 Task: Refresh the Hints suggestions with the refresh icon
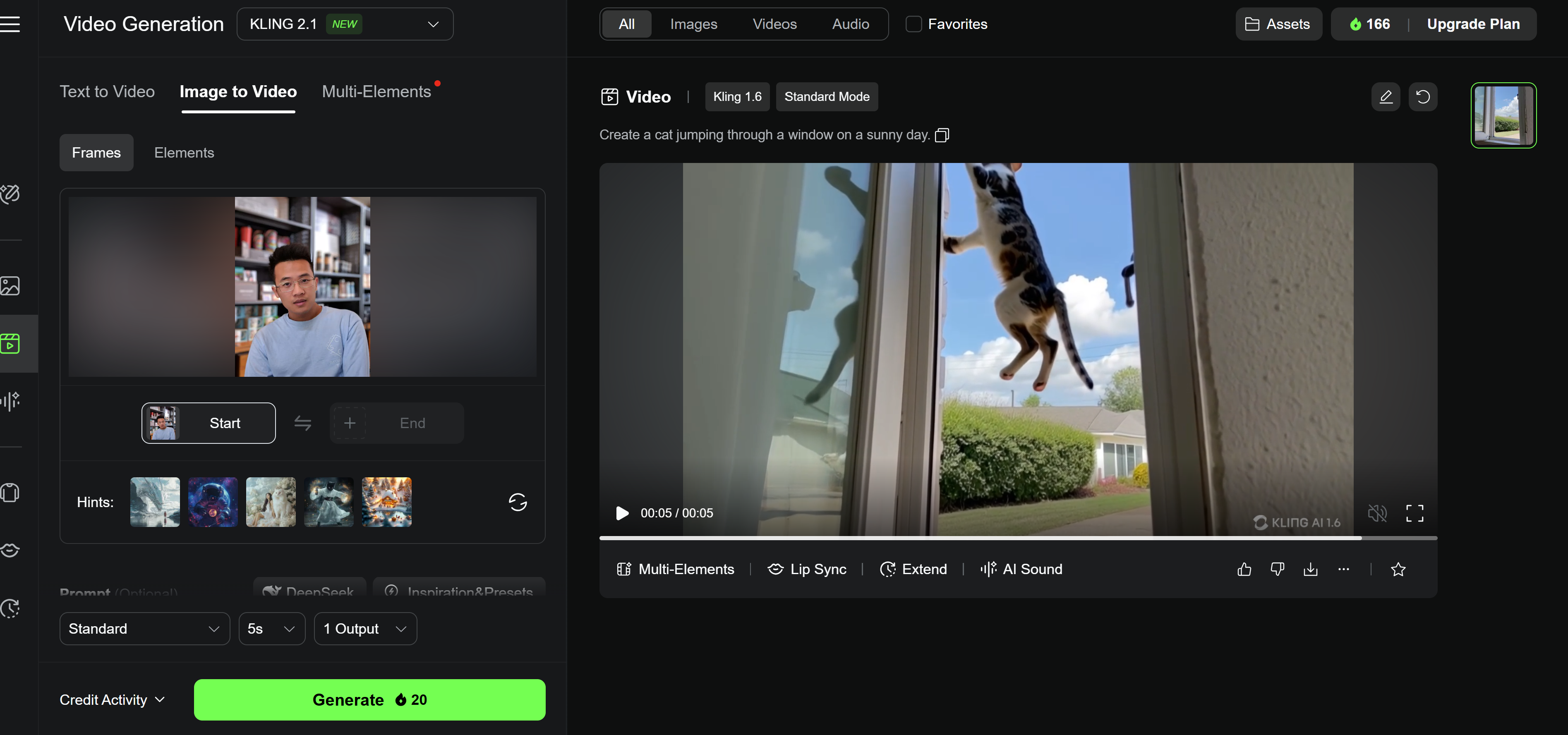click(518, 503)
